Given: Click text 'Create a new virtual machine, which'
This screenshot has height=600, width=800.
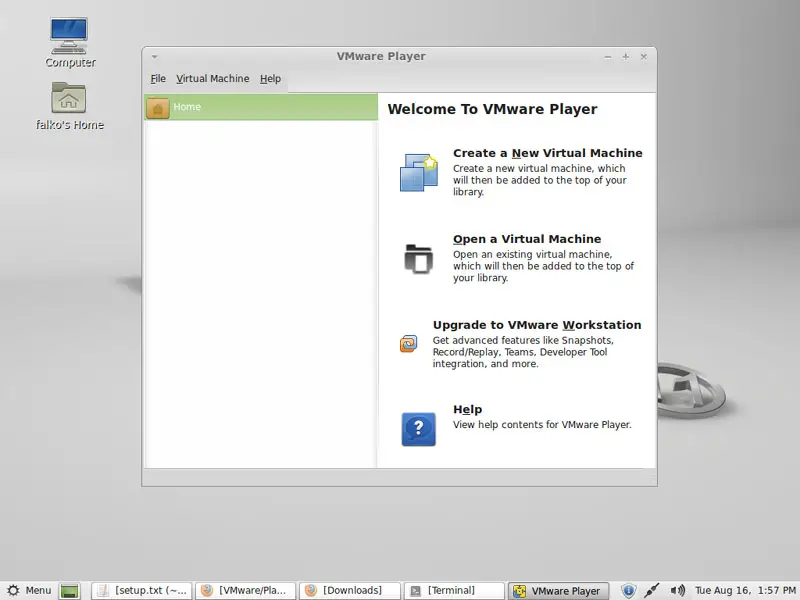Looking at the screenshot, I should click(x=539, y=168).
